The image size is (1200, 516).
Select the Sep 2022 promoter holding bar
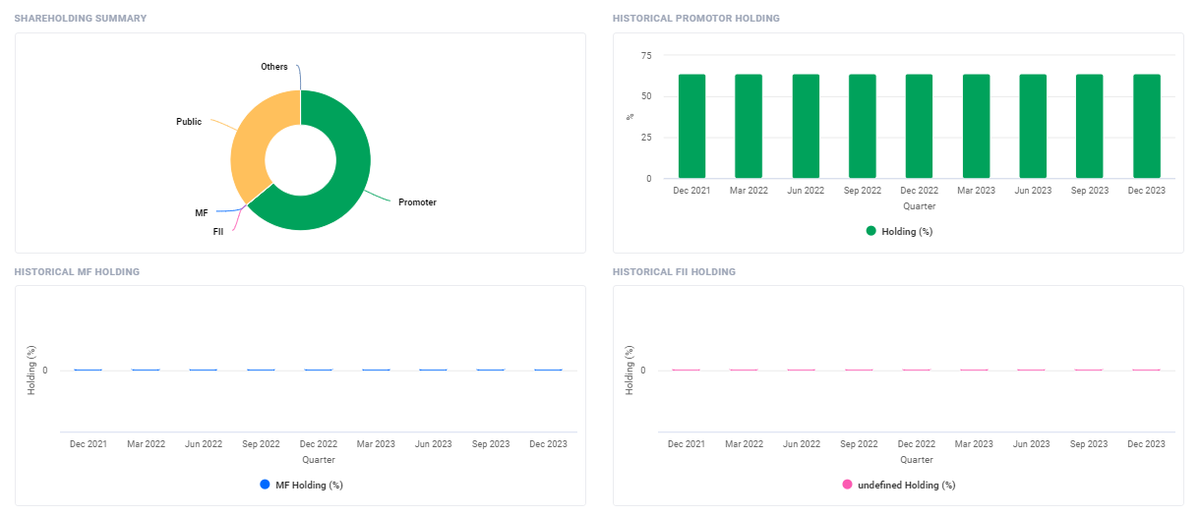pos(863,126)
